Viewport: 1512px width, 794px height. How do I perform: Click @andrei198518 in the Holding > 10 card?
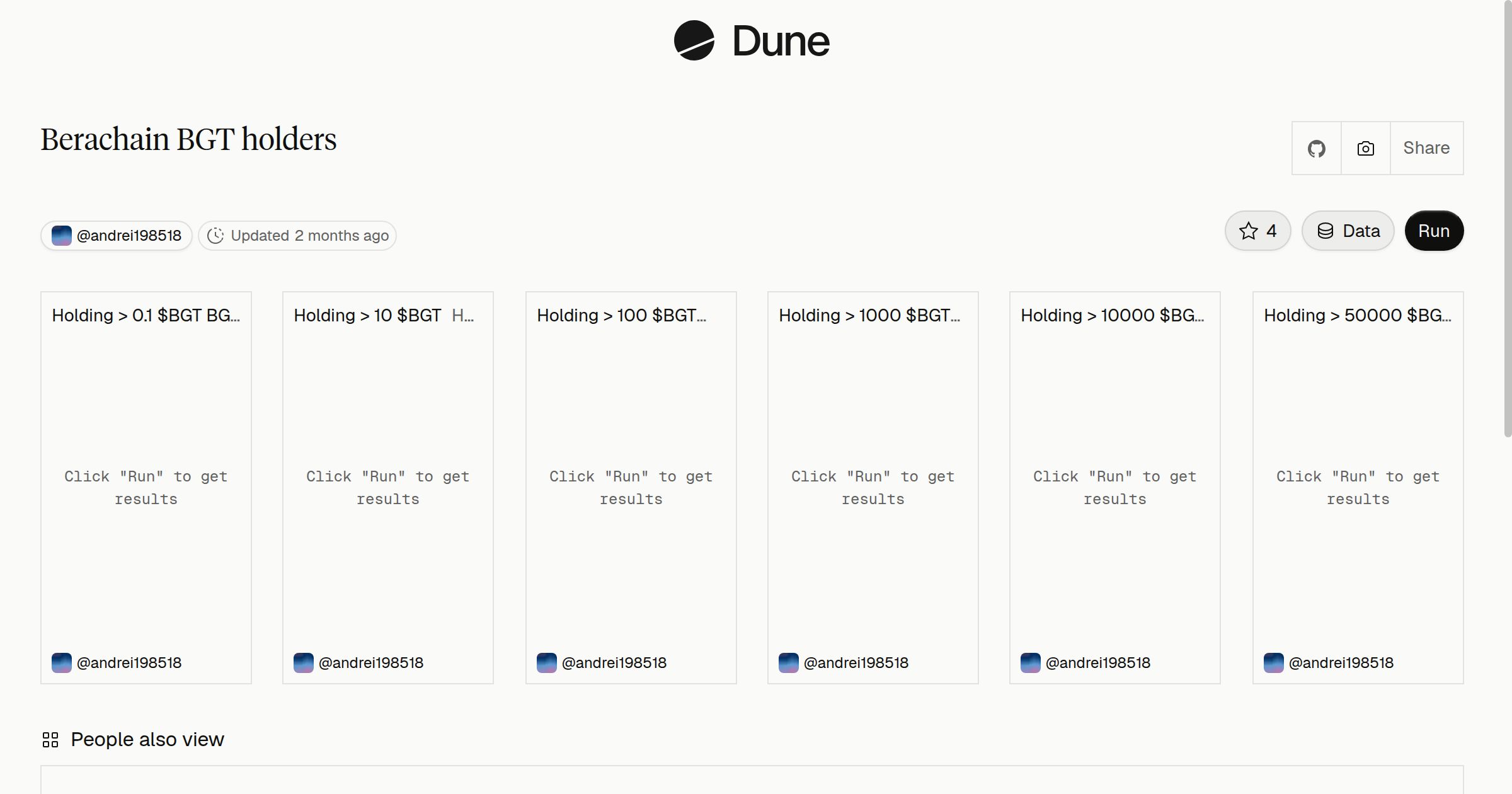370,663
